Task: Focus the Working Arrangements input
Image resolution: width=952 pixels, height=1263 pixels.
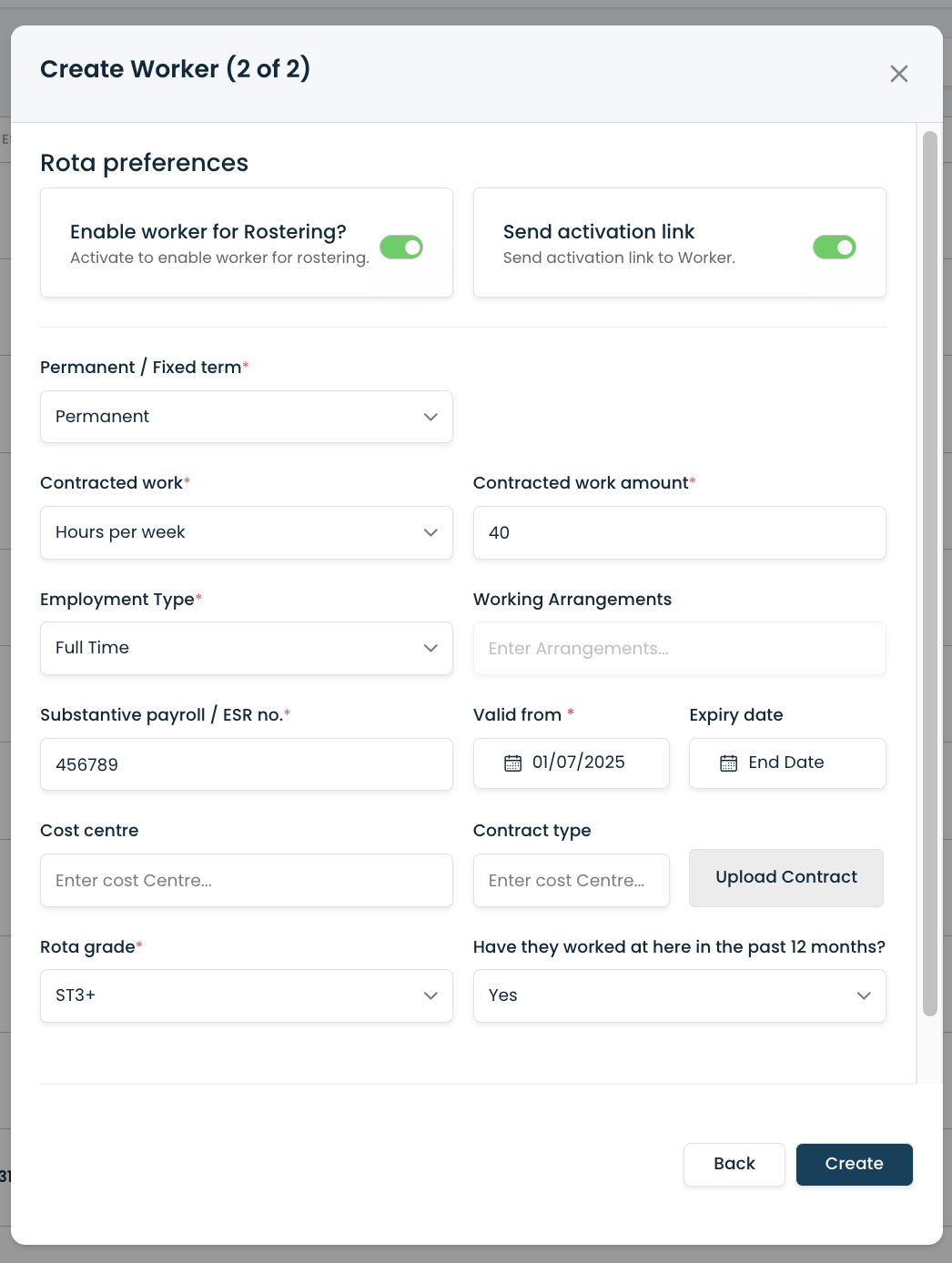Action: point(679,648)
